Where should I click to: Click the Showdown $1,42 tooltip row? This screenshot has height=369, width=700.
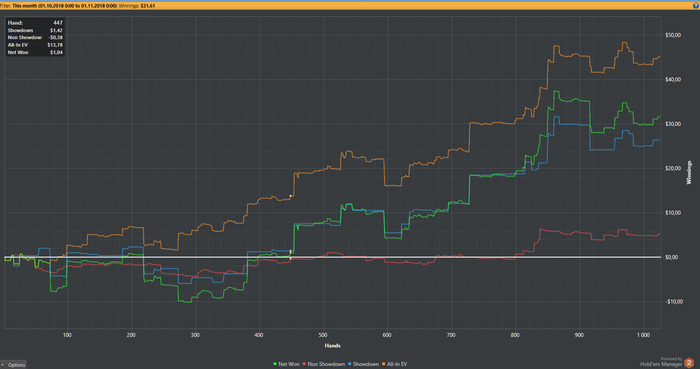35,30
